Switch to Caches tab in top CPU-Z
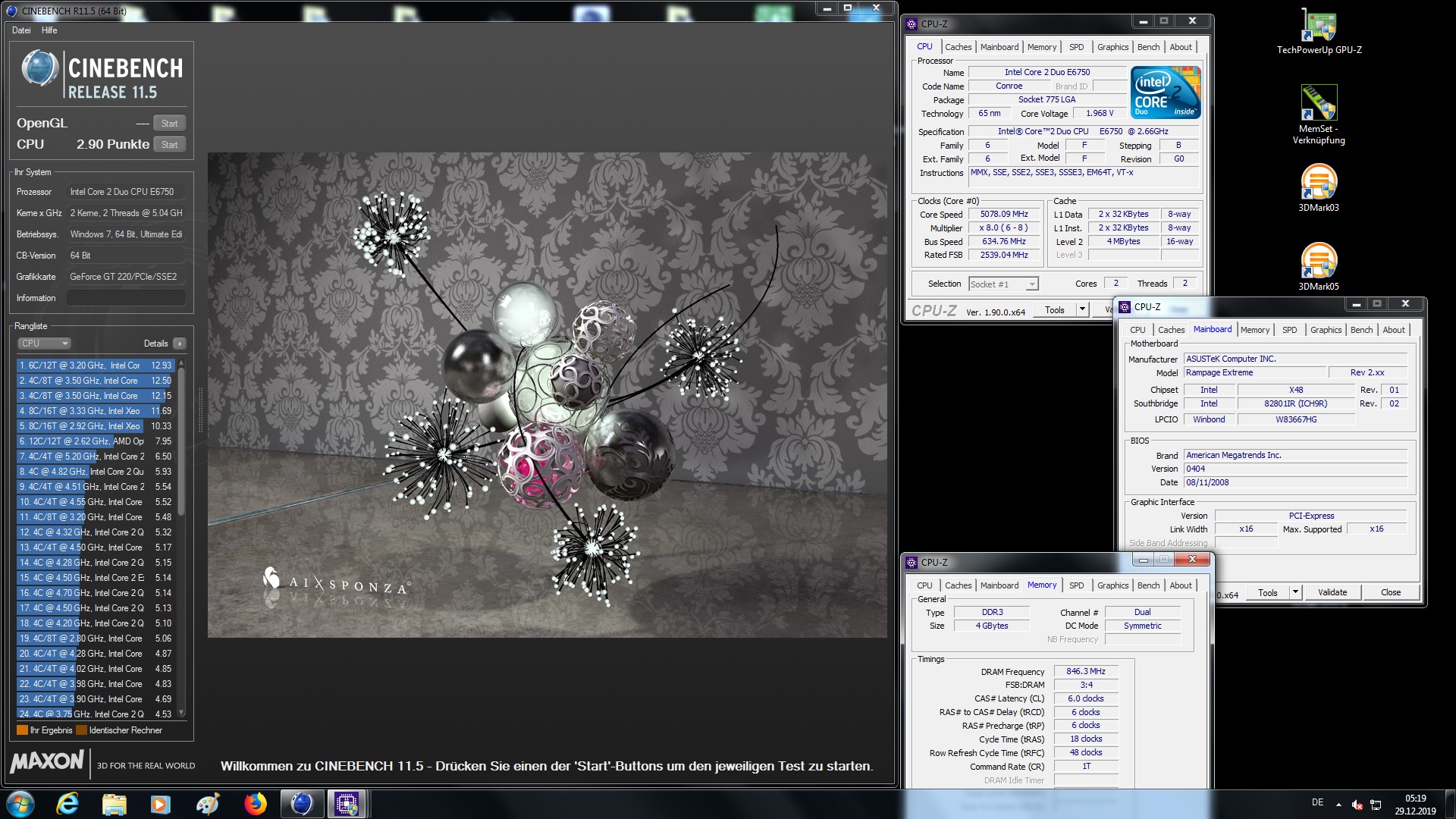This screenshot has height=819, width=1456. coord(958,47)
